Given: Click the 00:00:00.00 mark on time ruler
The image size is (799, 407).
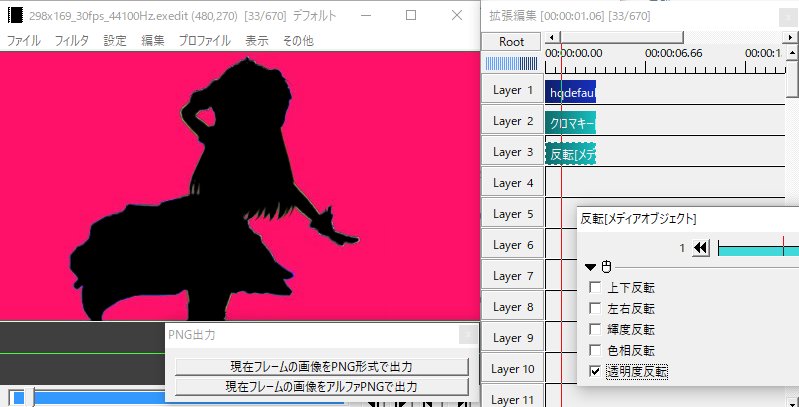Looking at the screenshot, I should (x=574, y=53).
